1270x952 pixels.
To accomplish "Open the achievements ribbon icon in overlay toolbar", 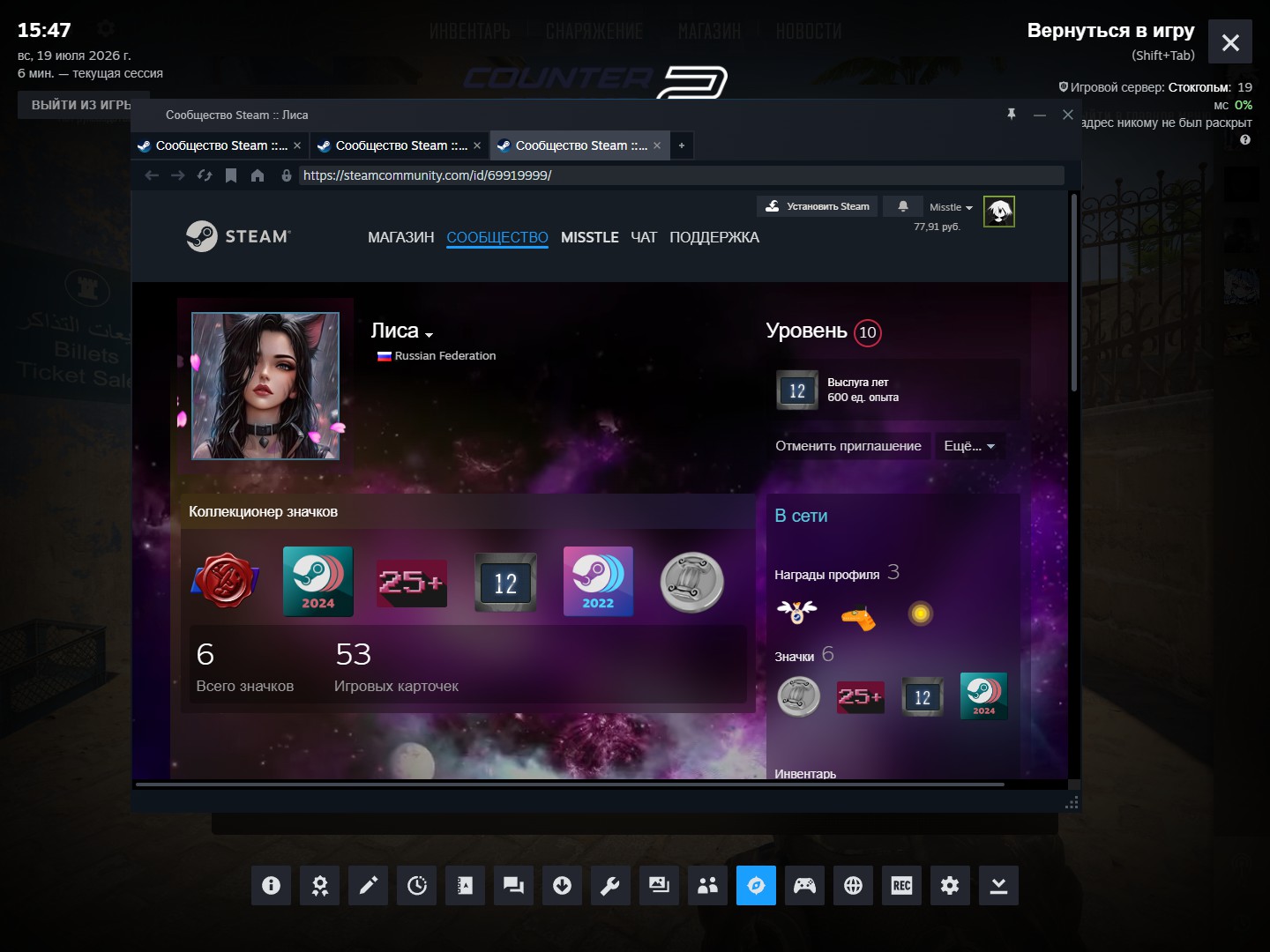I will coord(319,885).
